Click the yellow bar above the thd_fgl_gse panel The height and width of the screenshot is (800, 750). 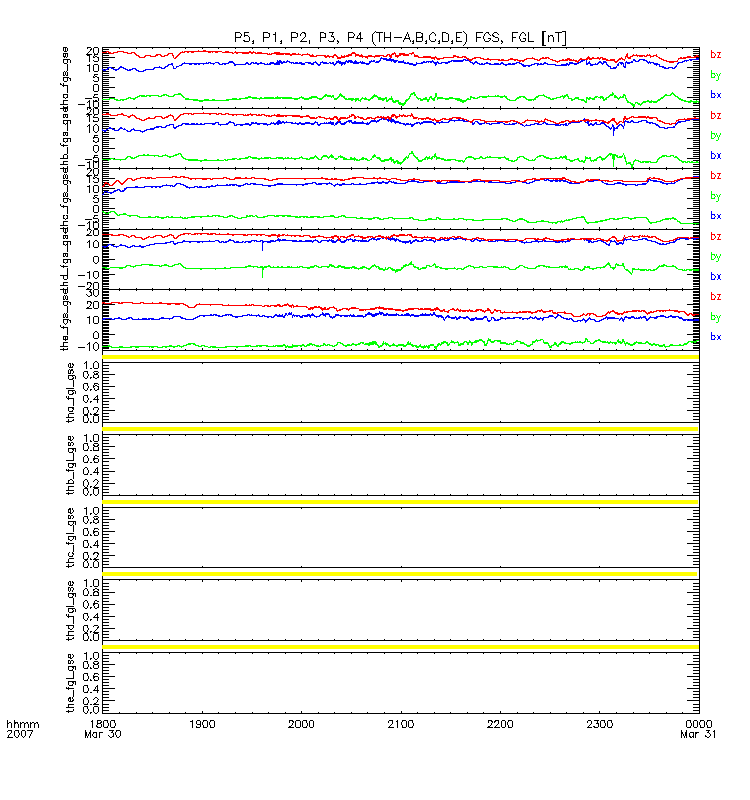(x=401, y=574)
